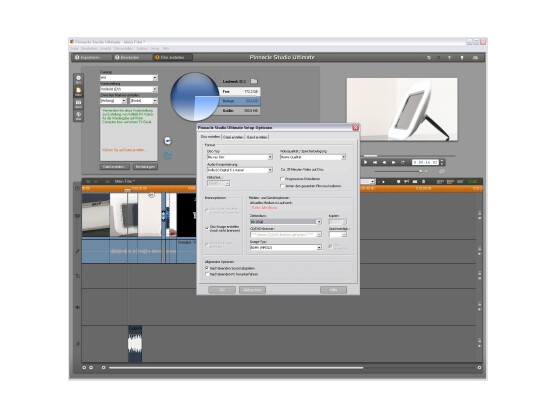Uncheck 'Nach Beenden Sound abspielen'
The height and width of the screenshot is (418, 557).
pos(207,268)
